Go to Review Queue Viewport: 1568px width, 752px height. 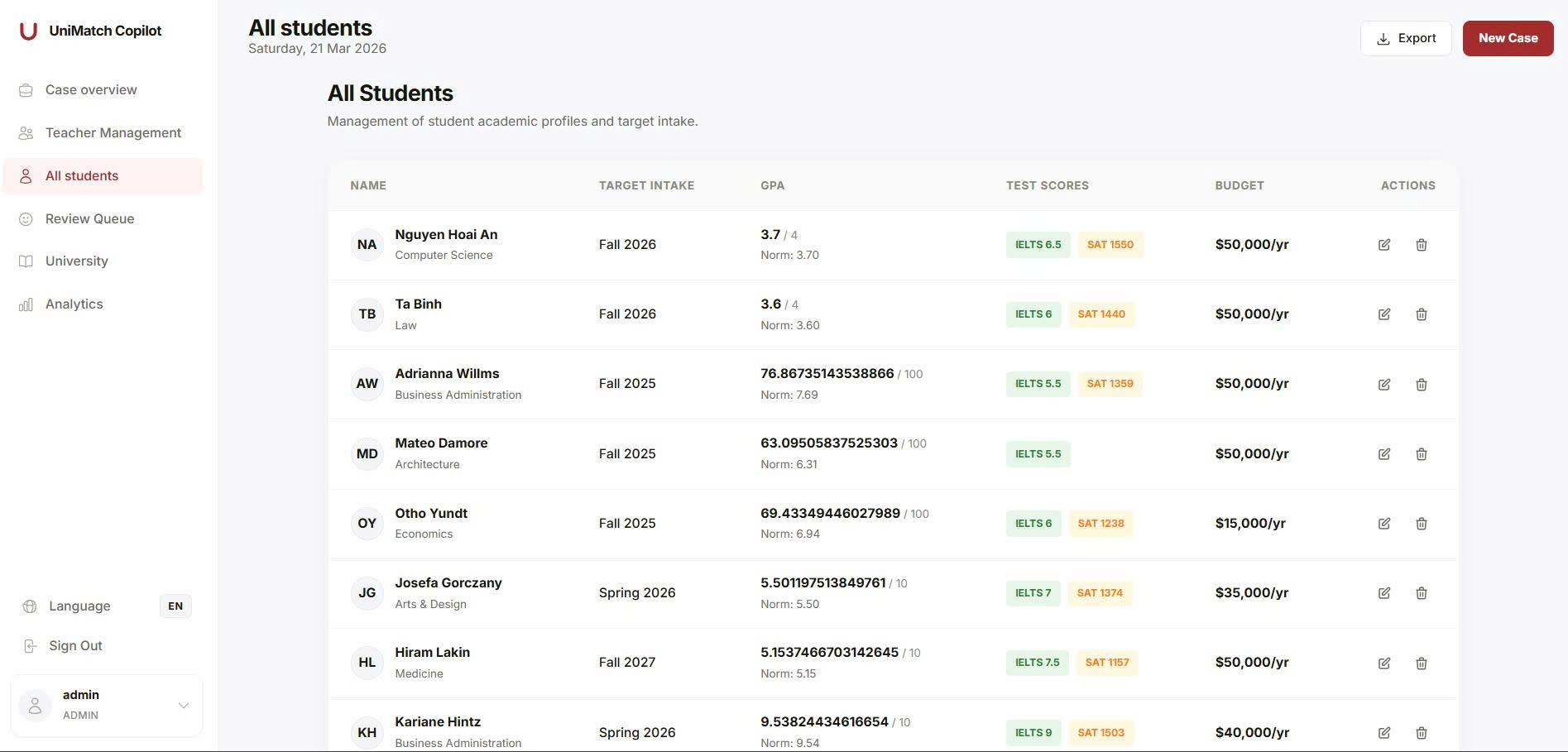point(103,219)
